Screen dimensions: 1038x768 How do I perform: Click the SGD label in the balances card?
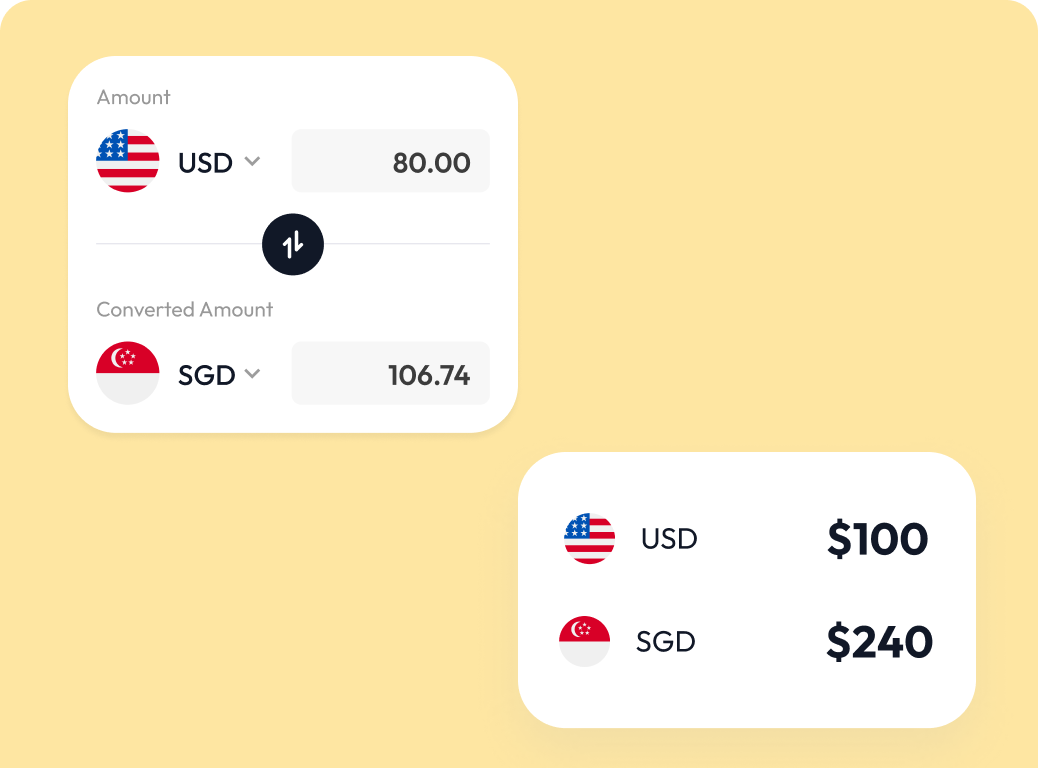[665, 641]
